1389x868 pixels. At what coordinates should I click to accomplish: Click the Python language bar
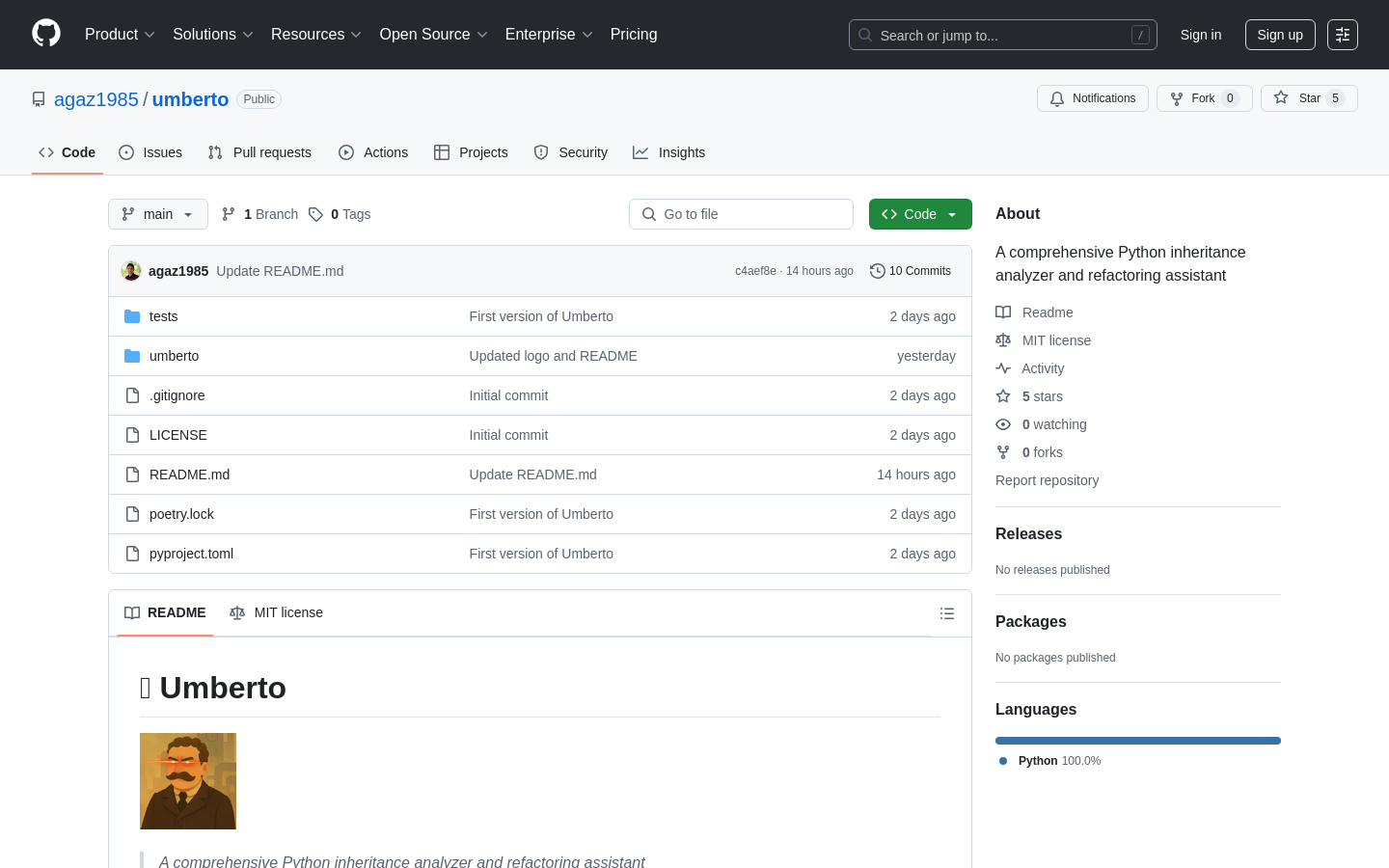(x=1138, y=741)
